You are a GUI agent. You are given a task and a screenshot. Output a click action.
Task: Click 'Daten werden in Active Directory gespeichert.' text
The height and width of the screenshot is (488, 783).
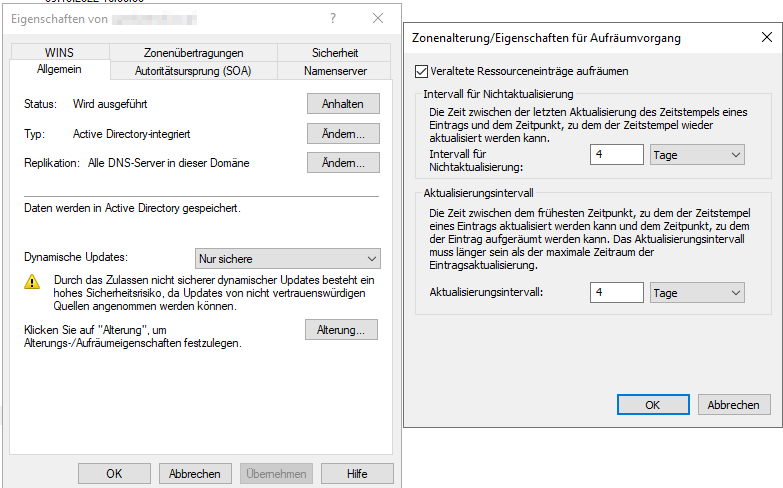[132, 208]
